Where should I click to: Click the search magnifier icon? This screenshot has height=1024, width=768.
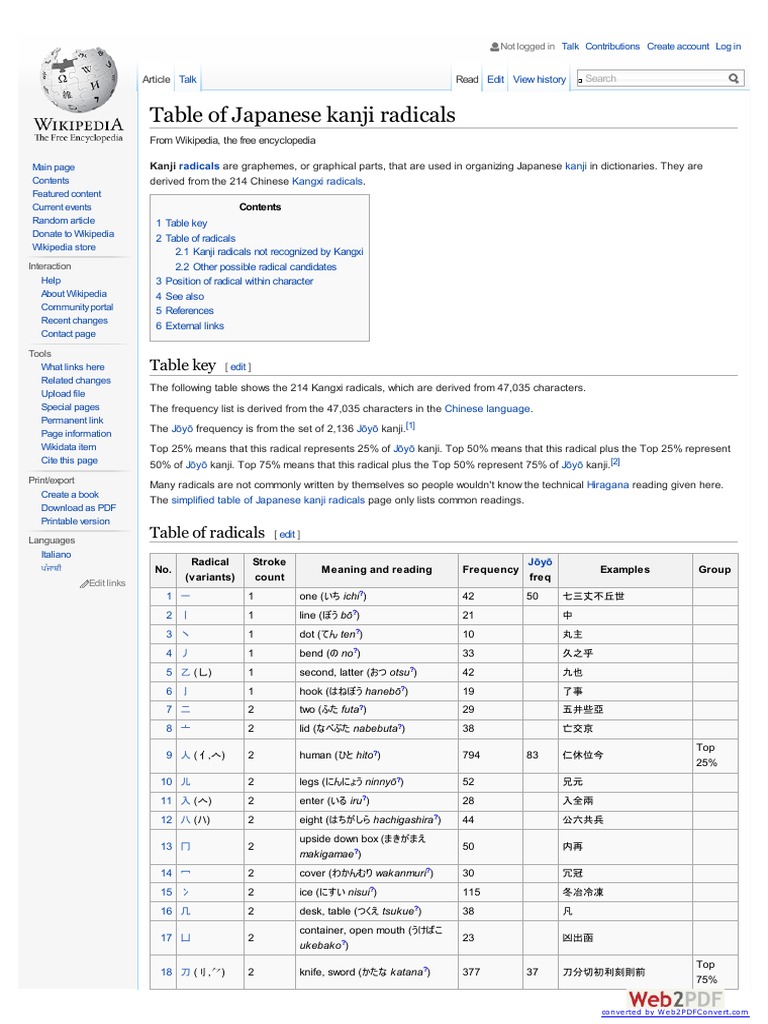733,78
